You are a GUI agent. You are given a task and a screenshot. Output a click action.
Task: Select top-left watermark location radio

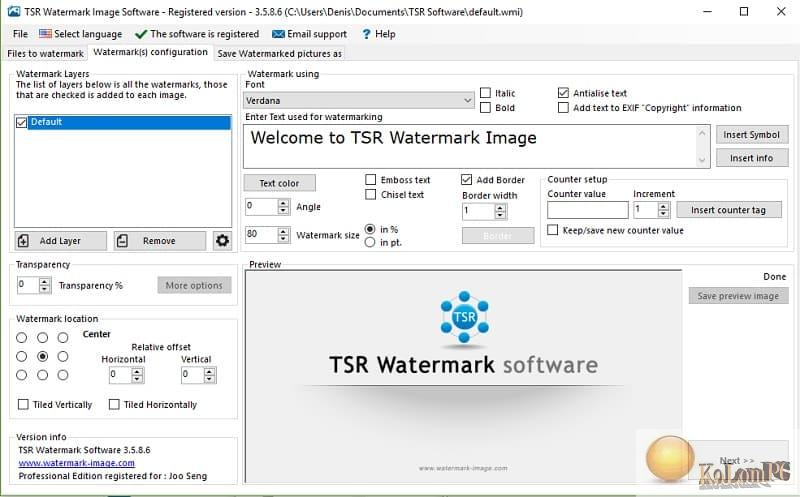21,337
